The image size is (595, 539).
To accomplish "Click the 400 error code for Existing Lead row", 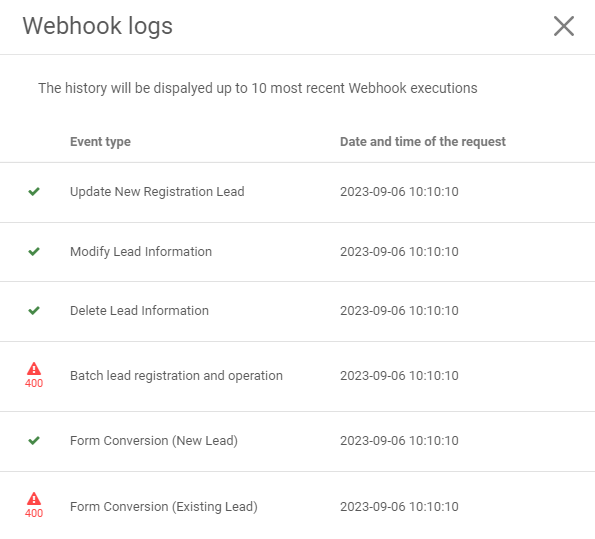I will [x=34, y=513].
